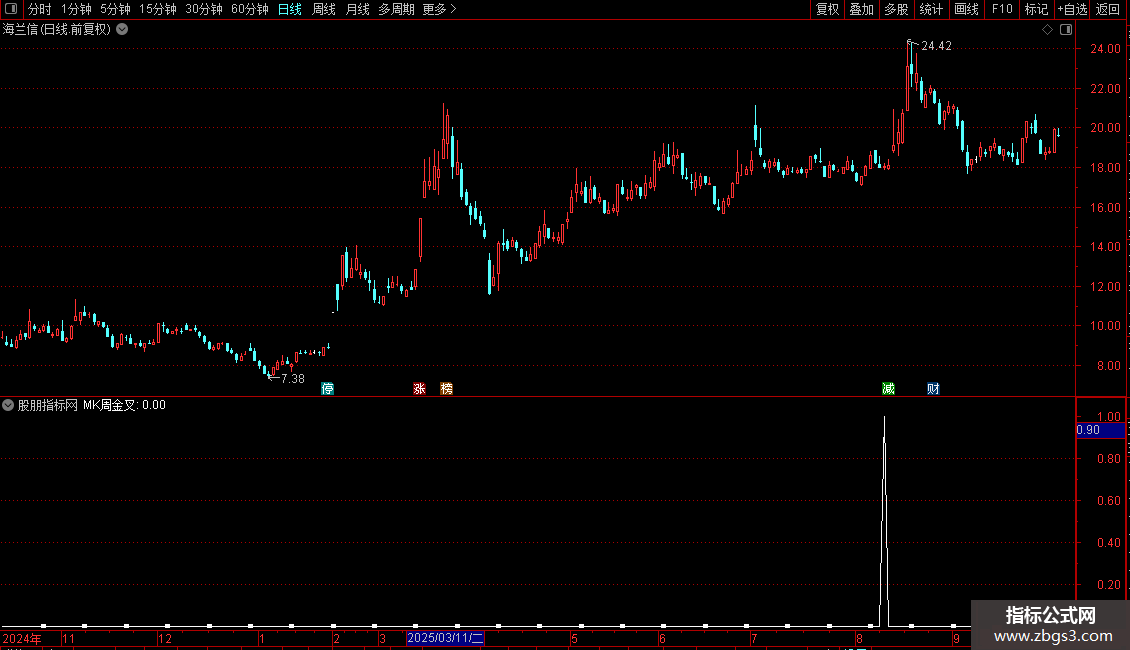This screenshot has width=1130, height=650.
Task: Click the 统计 statistics button
Action: coord(931,9)
